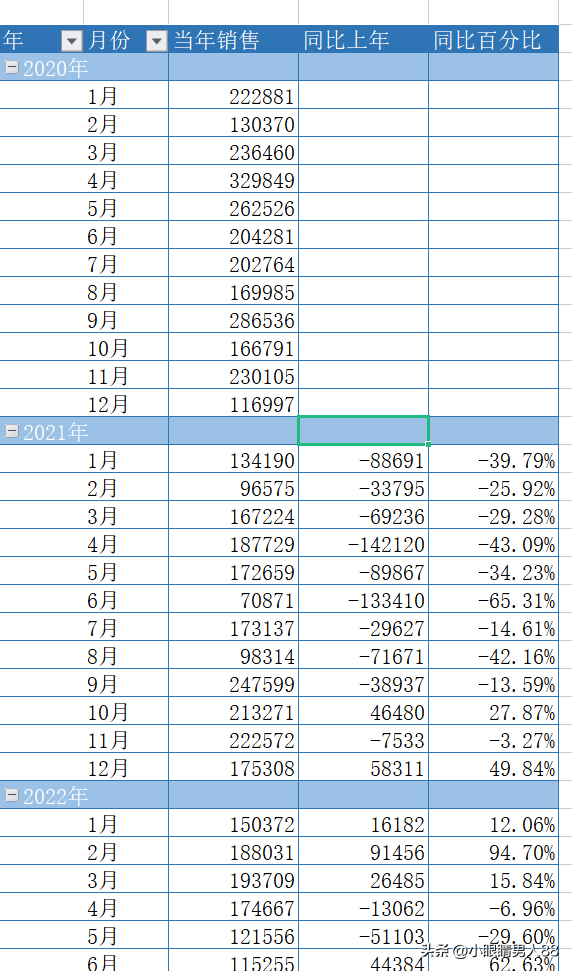Select cell with value -39.79%
572x971 pixels.
[x=493, y=460]
